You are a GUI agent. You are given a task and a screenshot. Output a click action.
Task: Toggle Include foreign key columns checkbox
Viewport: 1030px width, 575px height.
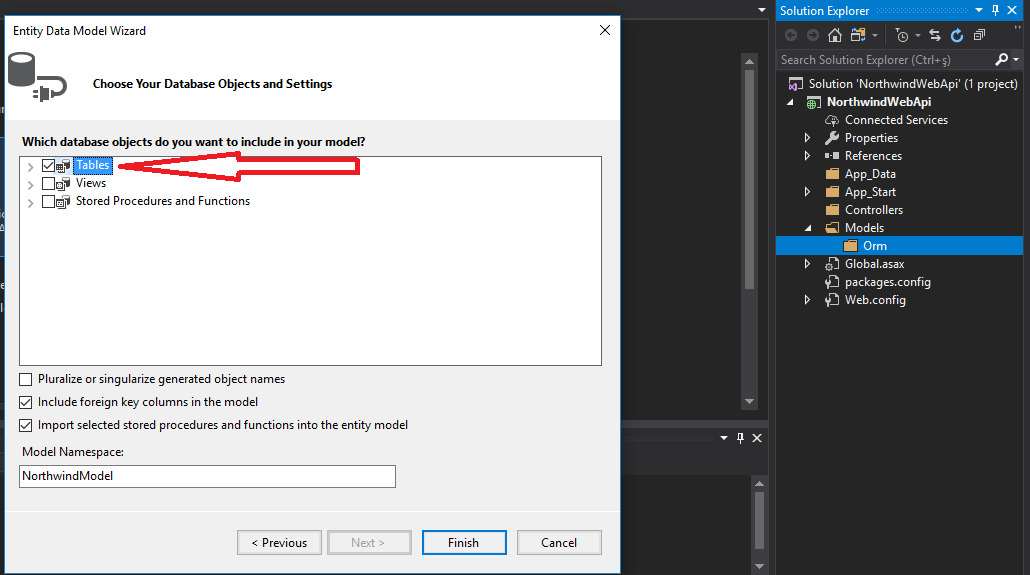[26, 403]
